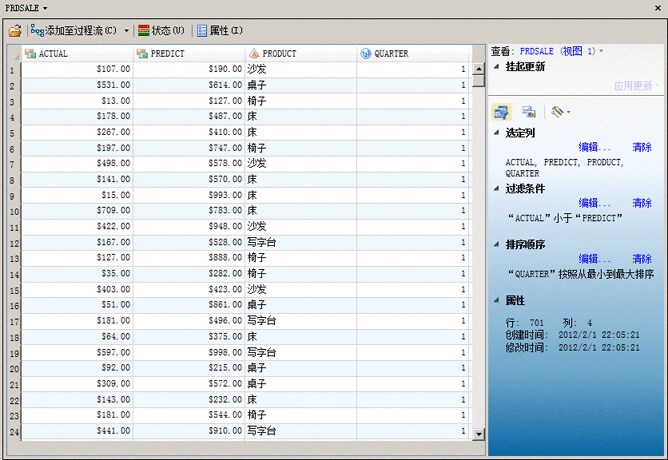668x460 pixels.
Task: Click the vertical scrollbar thumb
Action: point(479,80)
